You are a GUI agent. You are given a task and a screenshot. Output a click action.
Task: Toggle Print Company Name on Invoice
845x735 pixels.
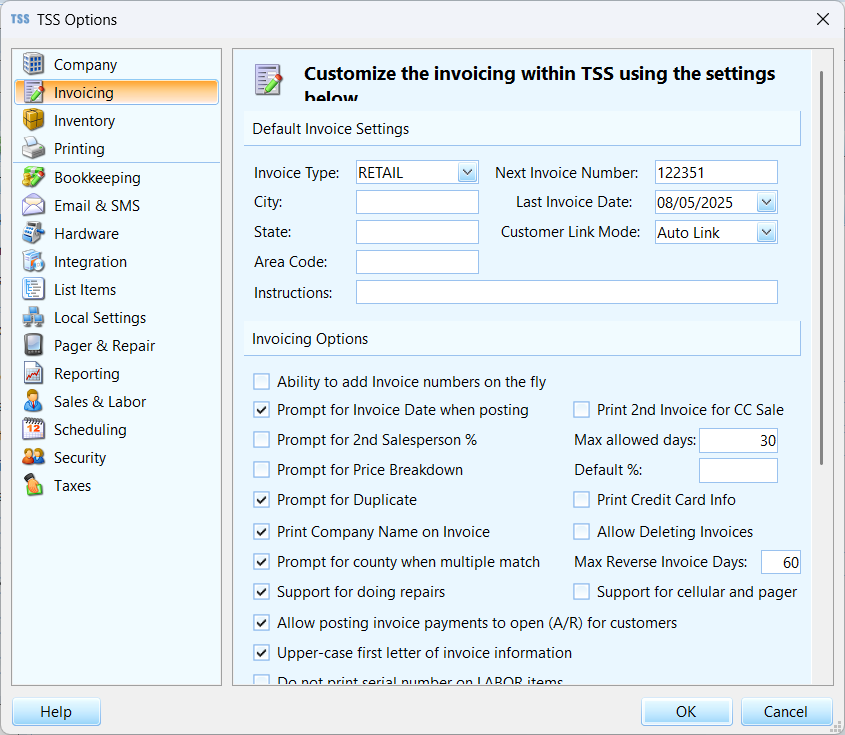261,532
